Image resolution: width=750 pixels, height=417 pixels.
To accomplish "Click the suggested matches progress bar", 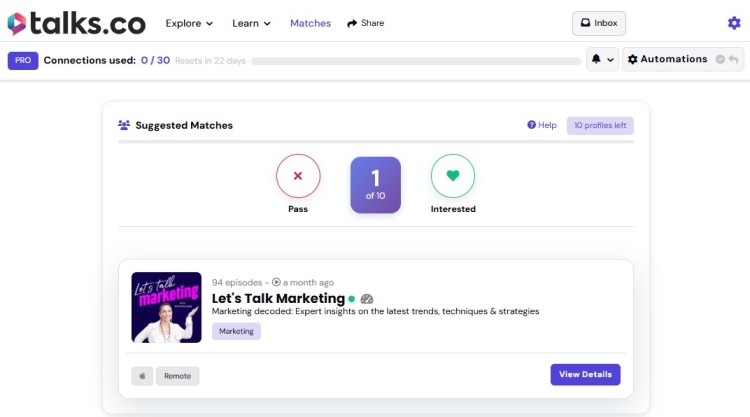I will point(376,142).
